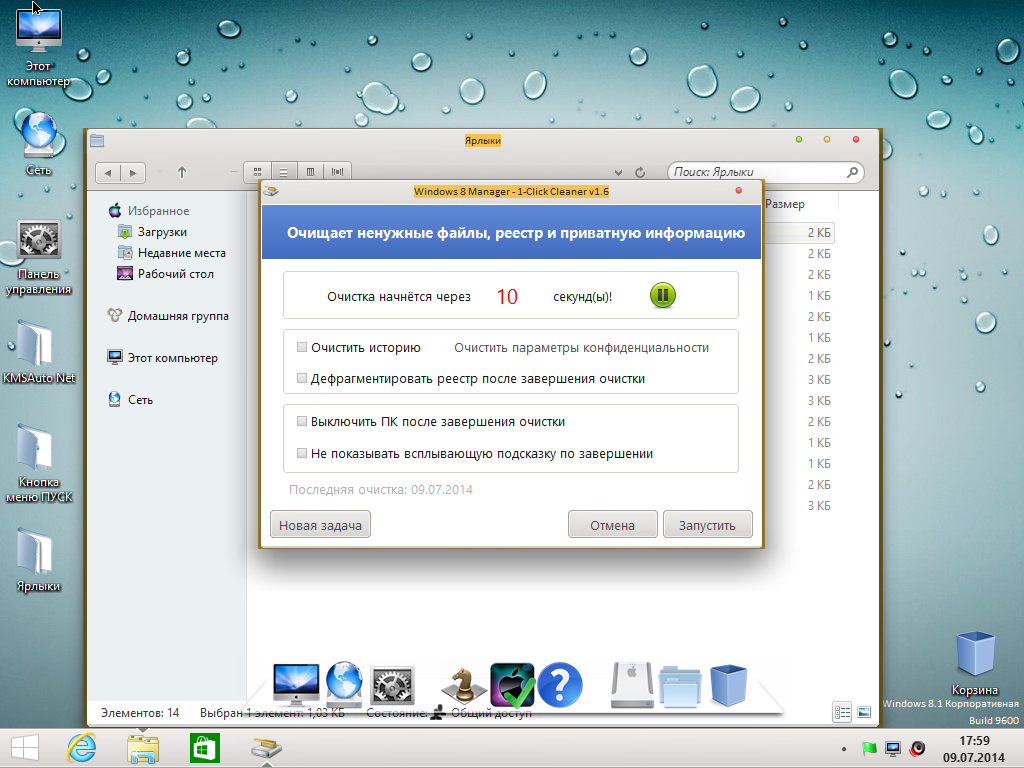Screen dimensions: 1024x768
Task: Open the Apple hard drive dock icon
Action: (x=632, y=685)
